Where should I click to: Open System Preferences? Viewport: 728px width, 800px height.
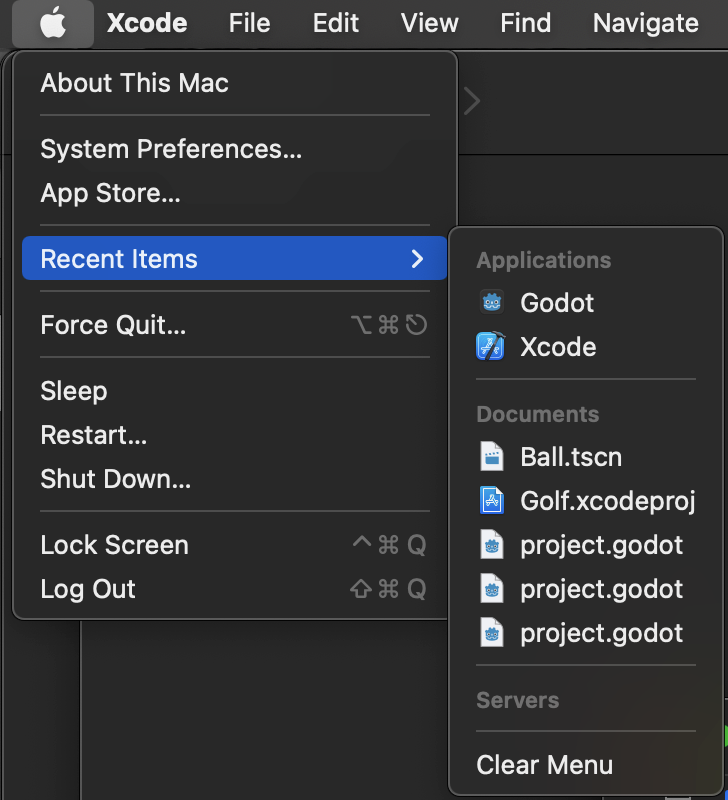coord(172,149)
